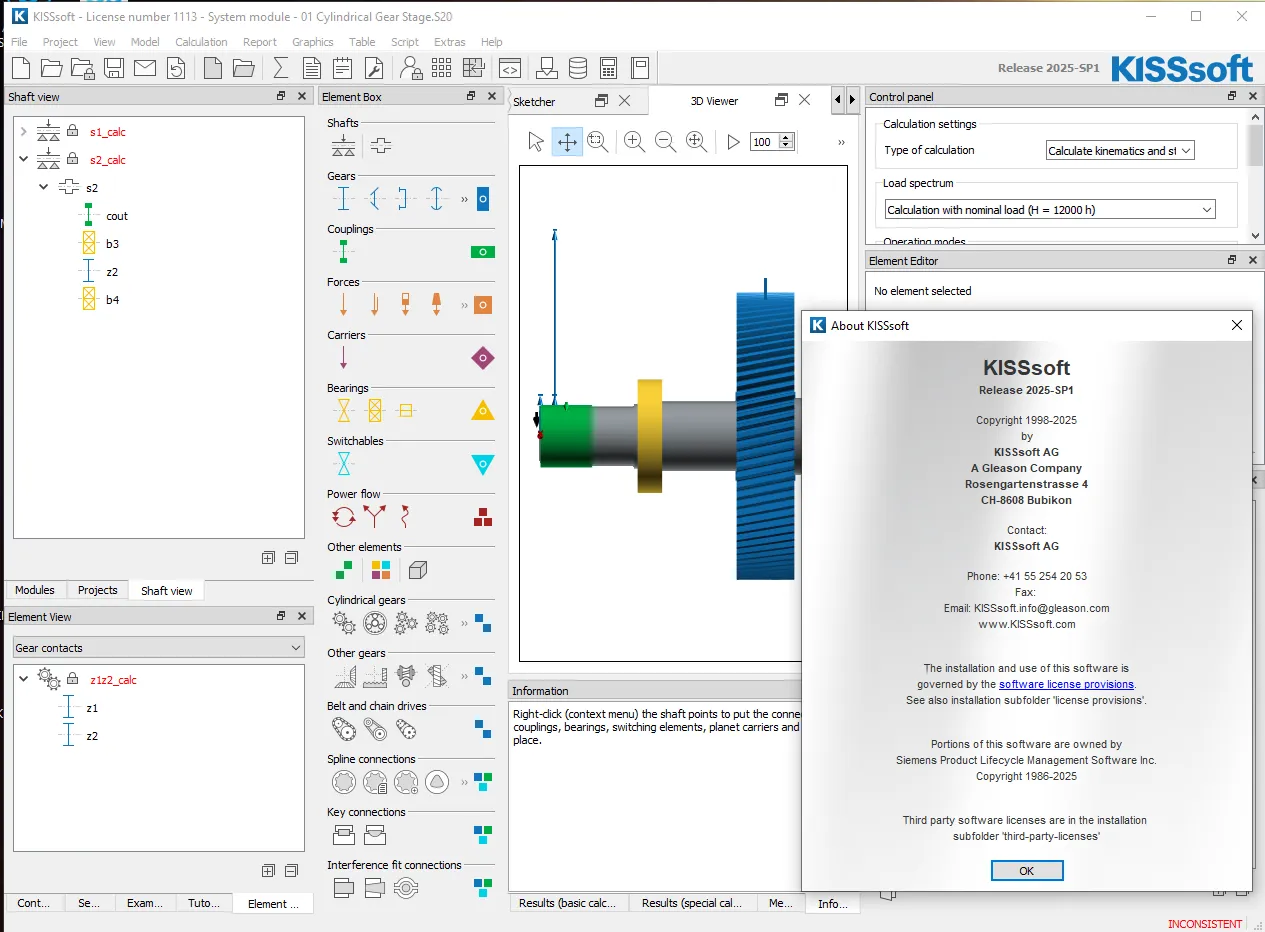Select the boxed rolling bearing icon under Bearings
This screenshot has width=1265, height=932.
tap(374, 410)
